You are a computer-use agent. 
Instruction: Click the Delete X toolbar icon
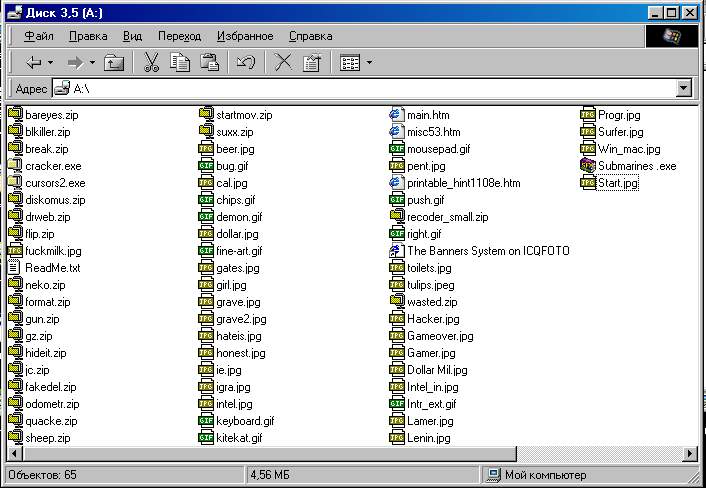coord(283,63)
